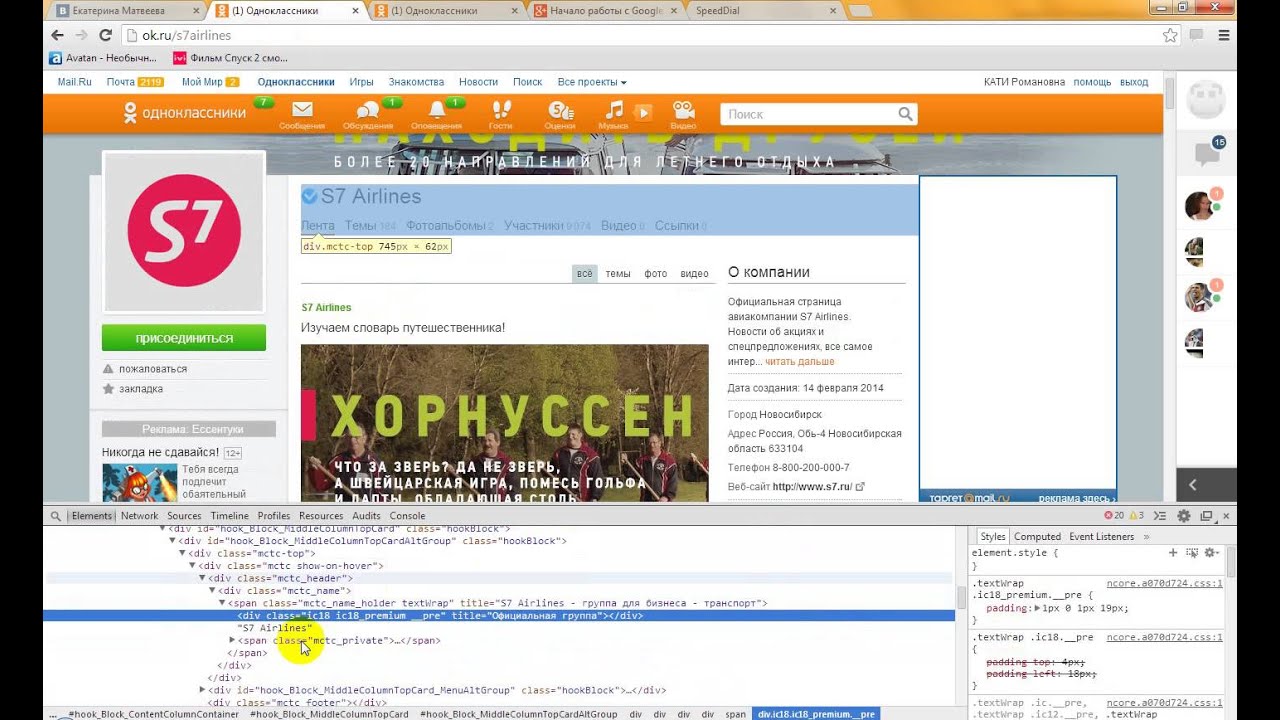Select видео feed filter
1280x720 pixels.
pyautogui.click(x=694, y=274)
